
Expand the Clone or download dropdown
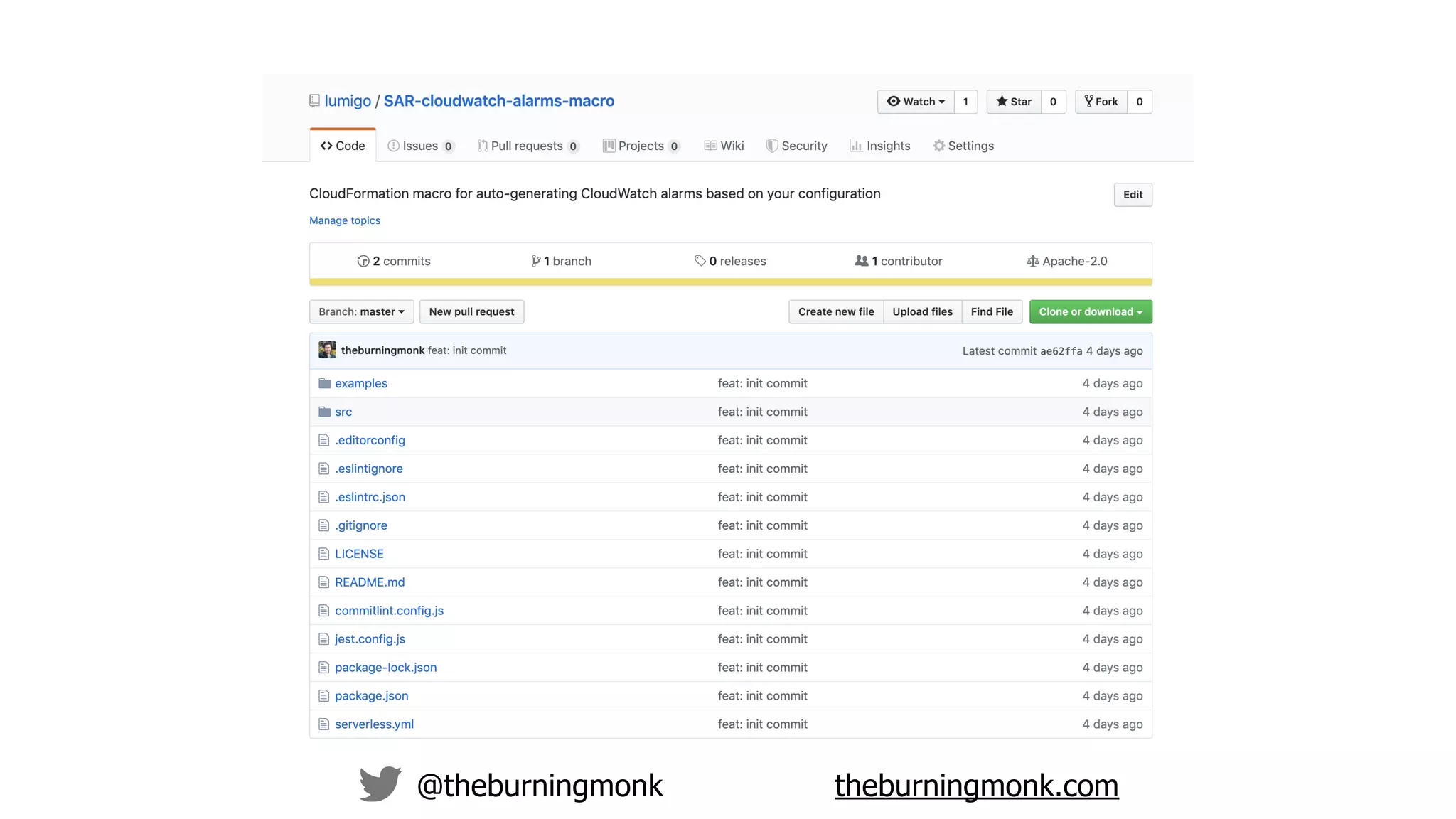pyautogui.click(x=1091, y=312)
